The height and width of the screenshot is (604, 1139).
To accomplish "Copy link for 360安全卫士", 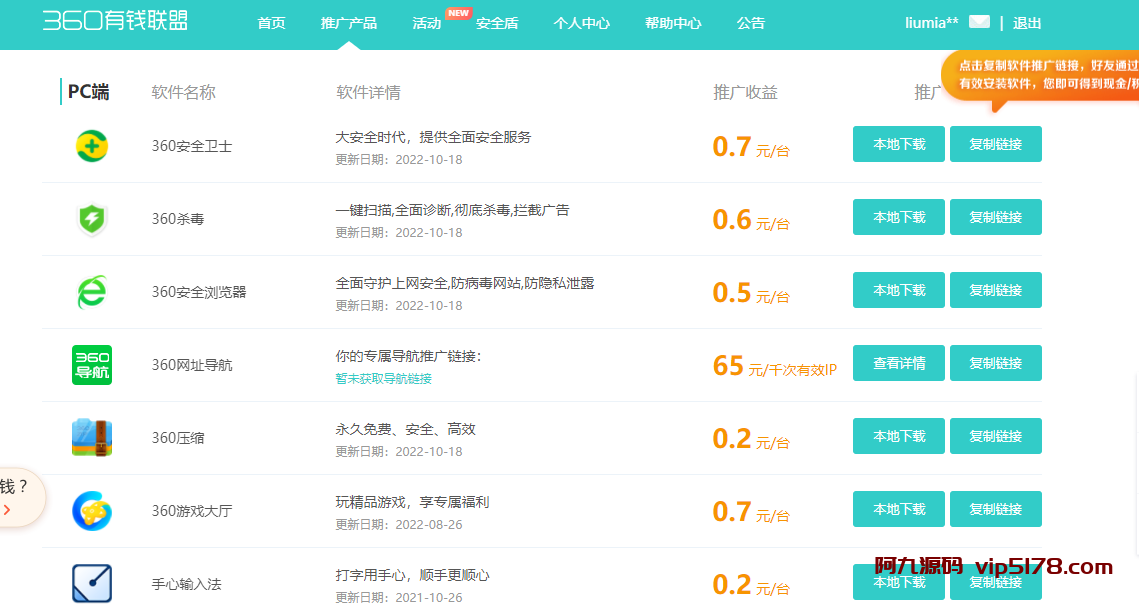I will tap(995, 144).
